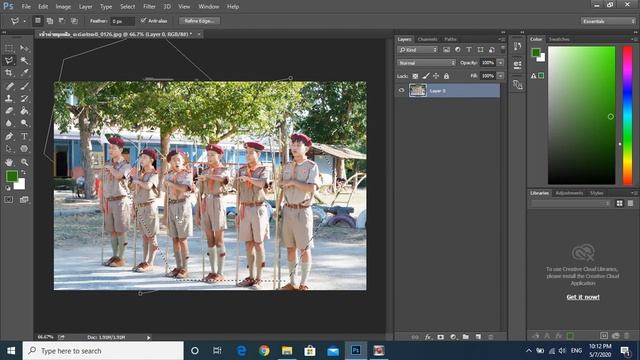Select the Eyedropper tool
The height and width of the screenshot is (360, 640).
click(x=24, y=73)
